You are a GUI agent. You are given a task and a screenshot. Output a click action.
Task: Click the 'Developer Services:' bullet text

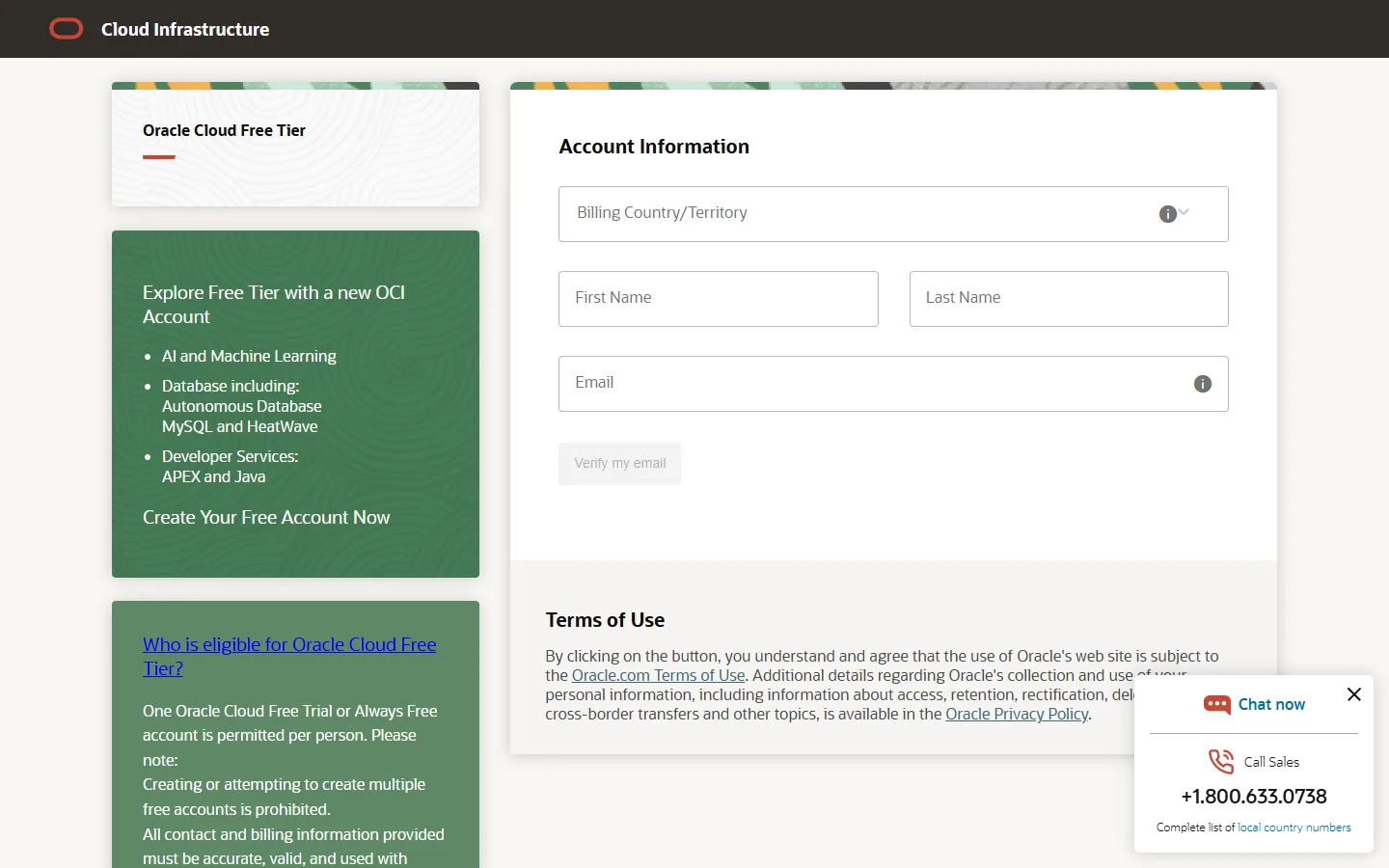(231, 456)
